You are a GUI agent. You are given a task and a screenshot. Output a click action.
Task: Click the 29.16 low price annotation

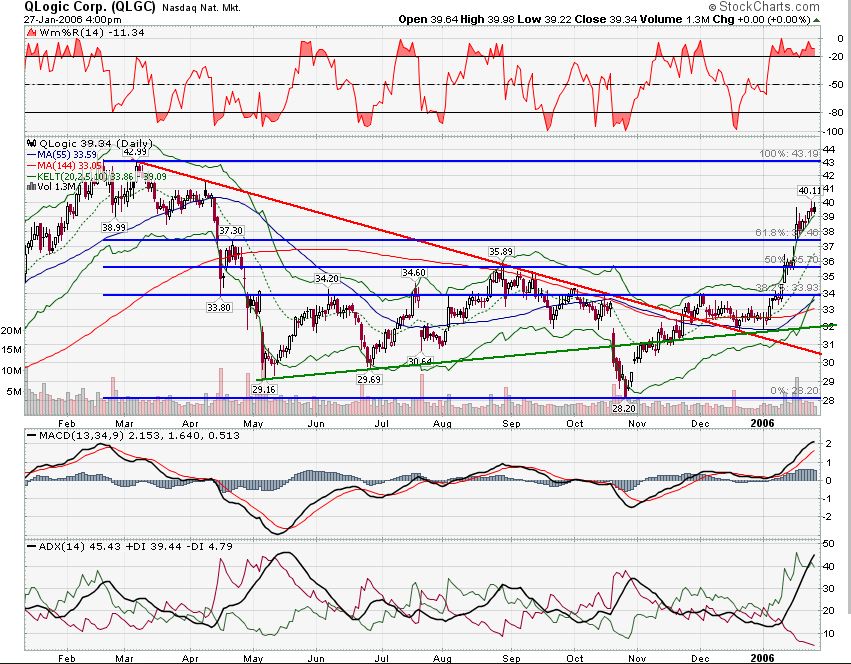coord(264,389)
